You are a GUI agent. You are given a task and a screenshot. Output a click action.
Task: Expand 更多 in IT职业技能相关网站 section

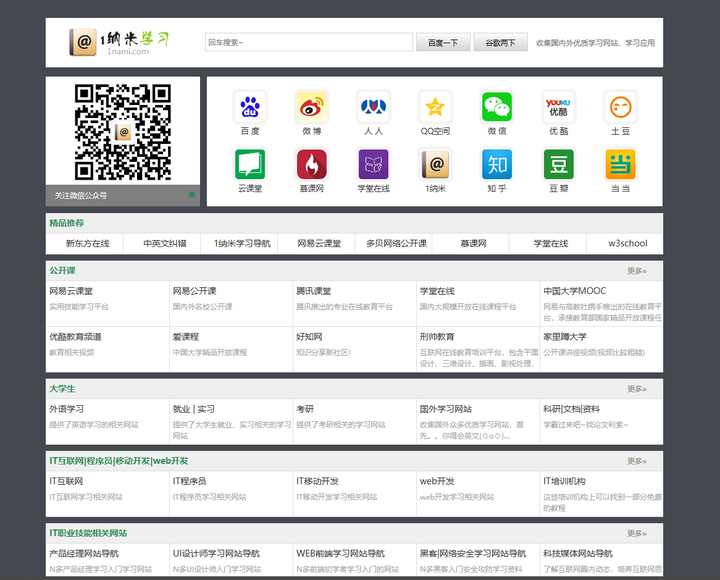[x=637, y=533]
